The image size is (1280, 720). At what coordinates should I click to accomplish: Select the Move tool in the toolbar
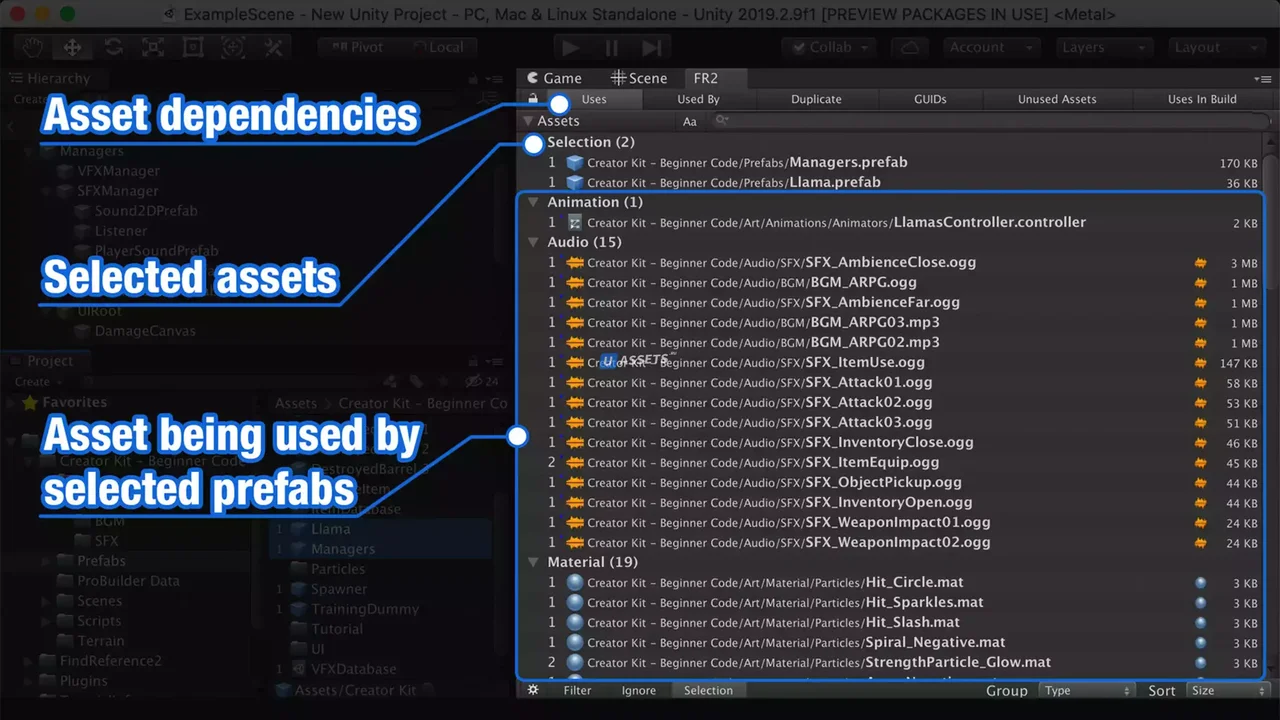click(x=73, y=47)
